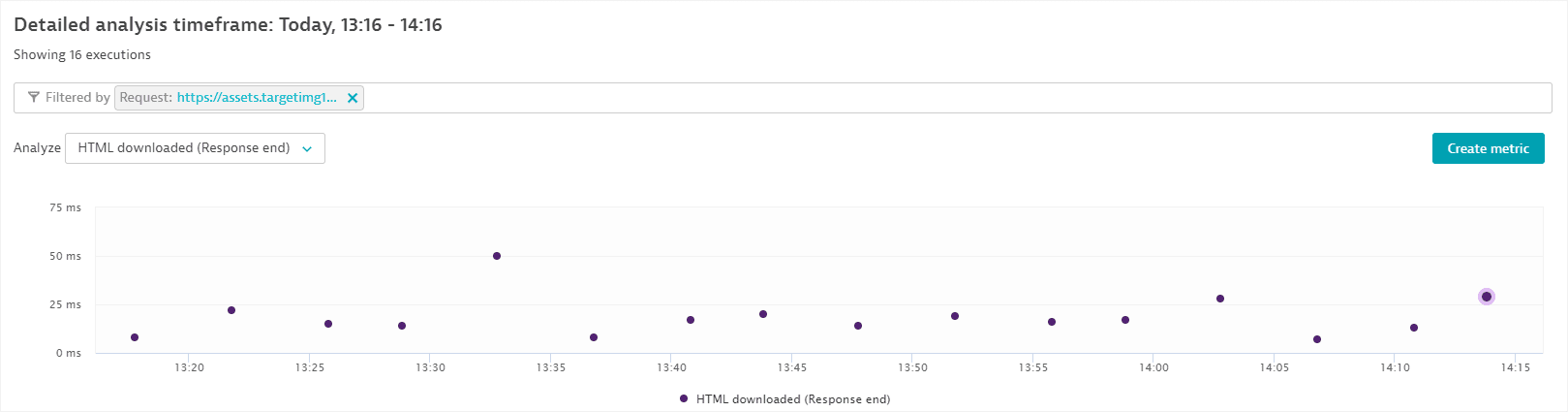The width and height of the screenshot is (1568, 412).
Task: Select the data point near 14:11
Action: coord(1414,328)
